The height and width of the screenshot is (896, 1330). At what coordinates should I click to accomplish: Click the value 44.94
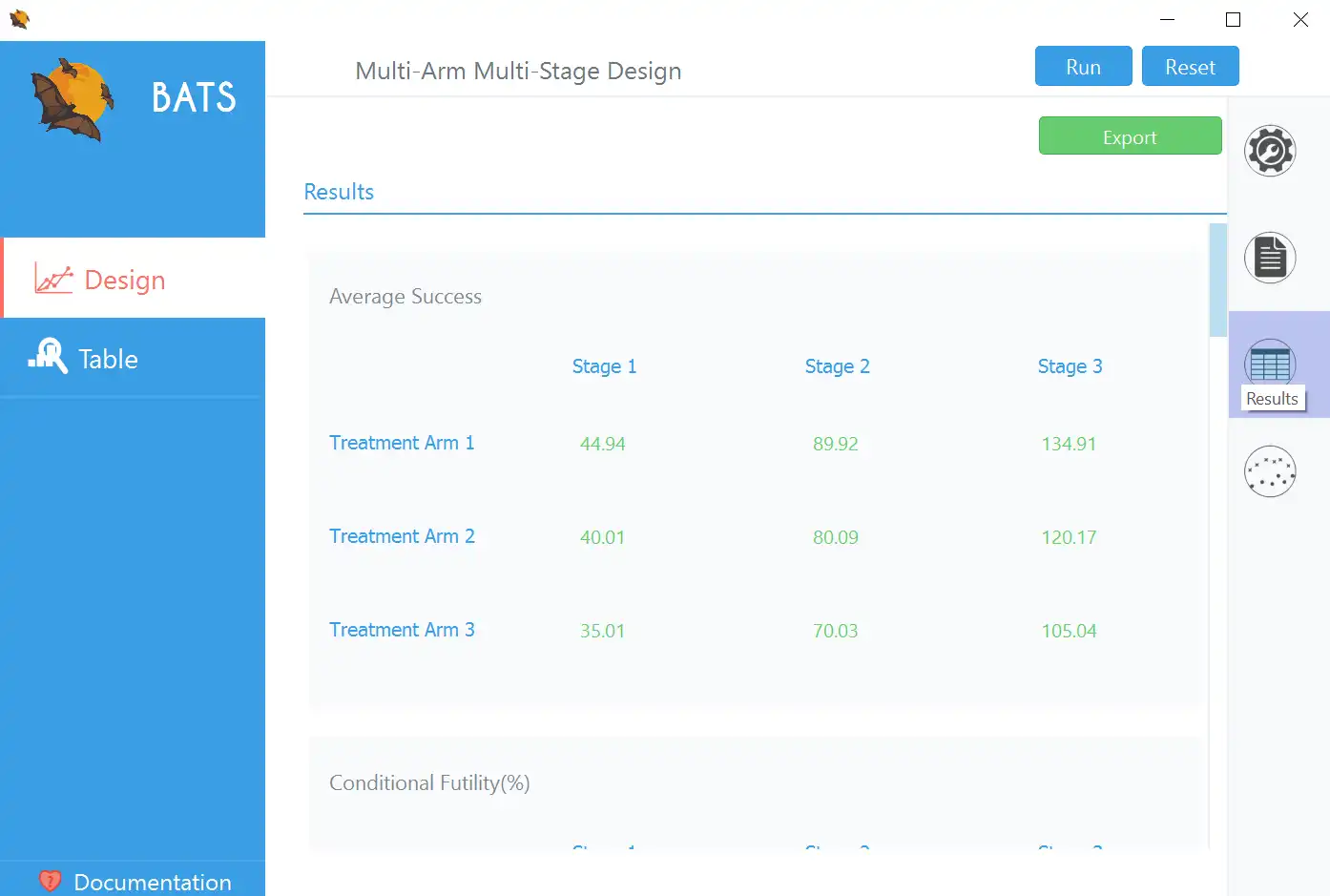point(603,444)
